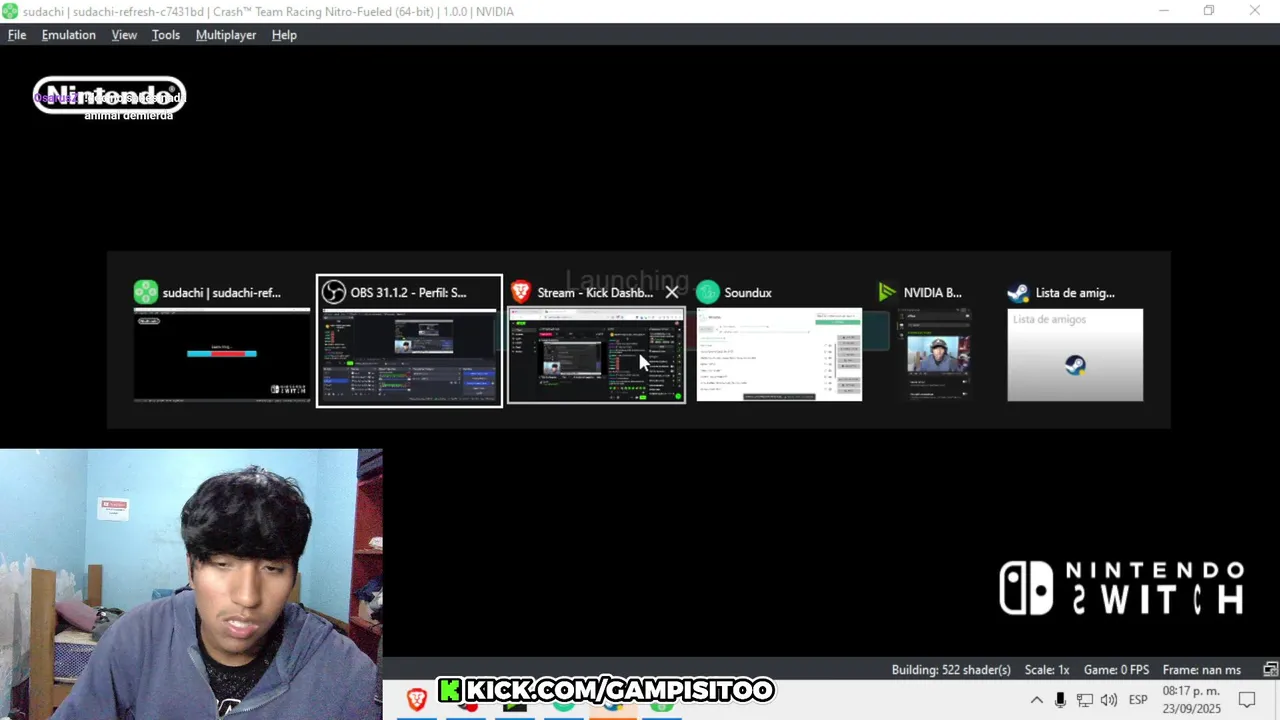This screenshot has width=1280, height=720.
Task: Click the "Soundux" title text in the switcher
Action: [x=748, y=293]
